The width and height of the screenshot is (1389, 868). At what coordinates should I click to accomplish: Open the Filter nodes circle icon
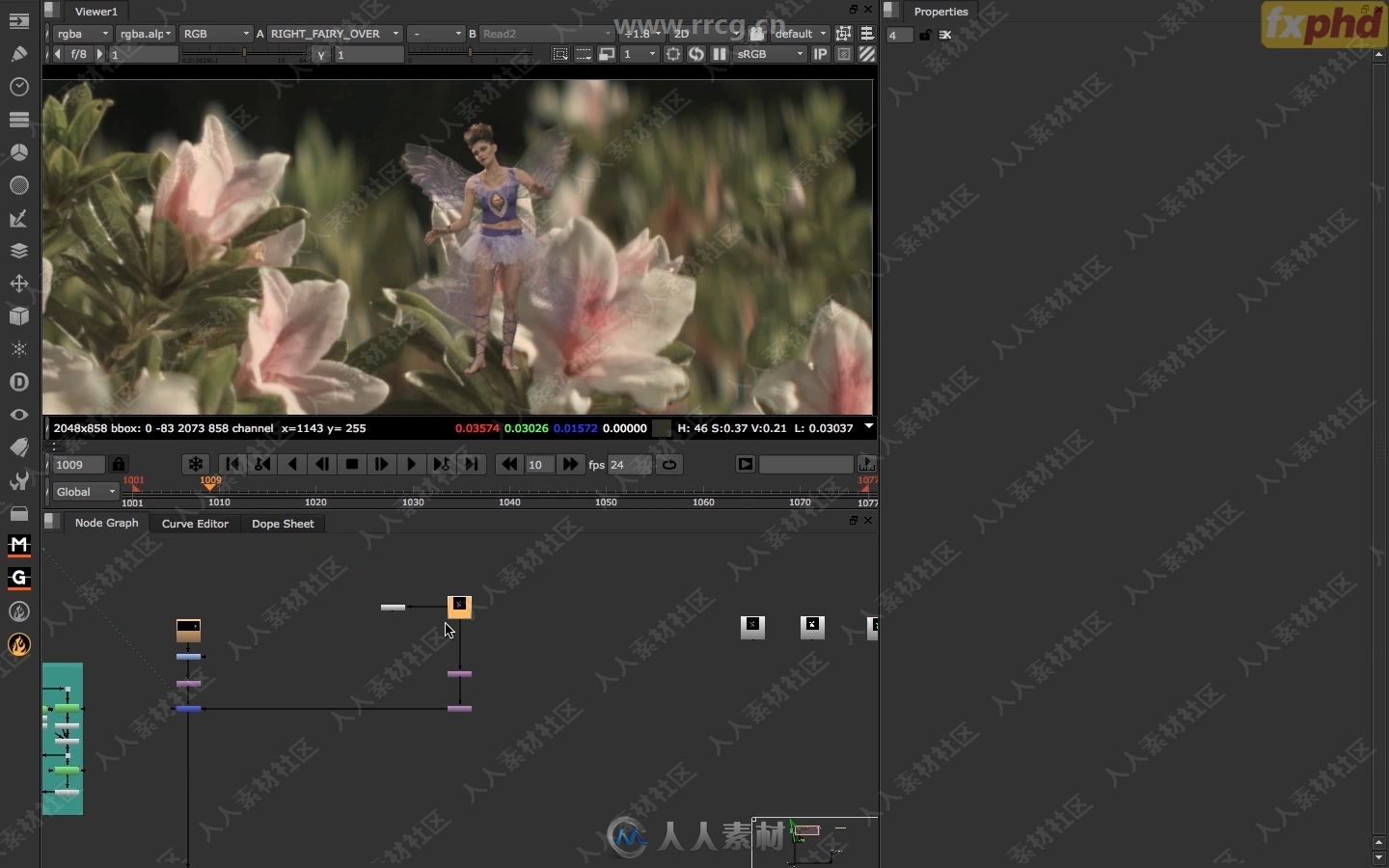[x=18, y=185]
